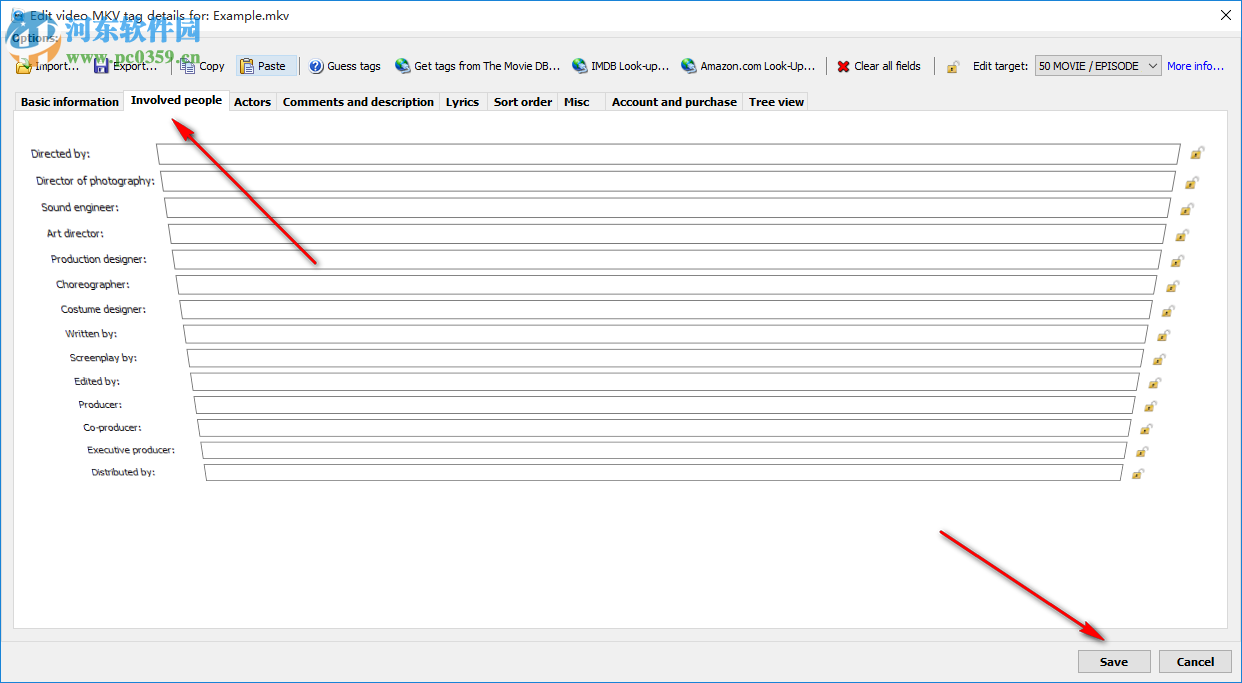1242x683 pixels.
Task: Toggle lock icon for Choreographer
Action: (x=1173, y=286)
